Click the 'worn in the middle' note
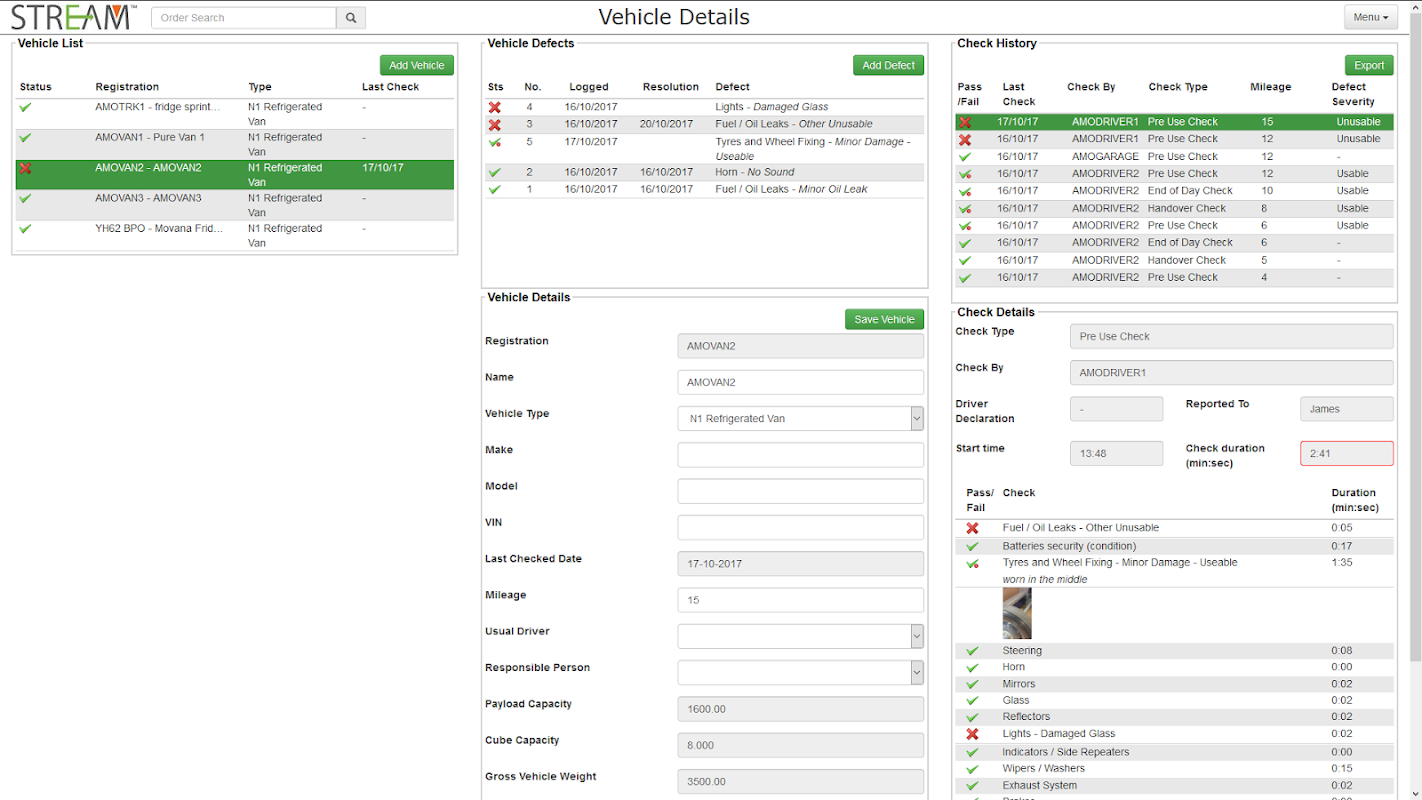This screenshot has width=1422, height=800. (x=1045, y=580)
